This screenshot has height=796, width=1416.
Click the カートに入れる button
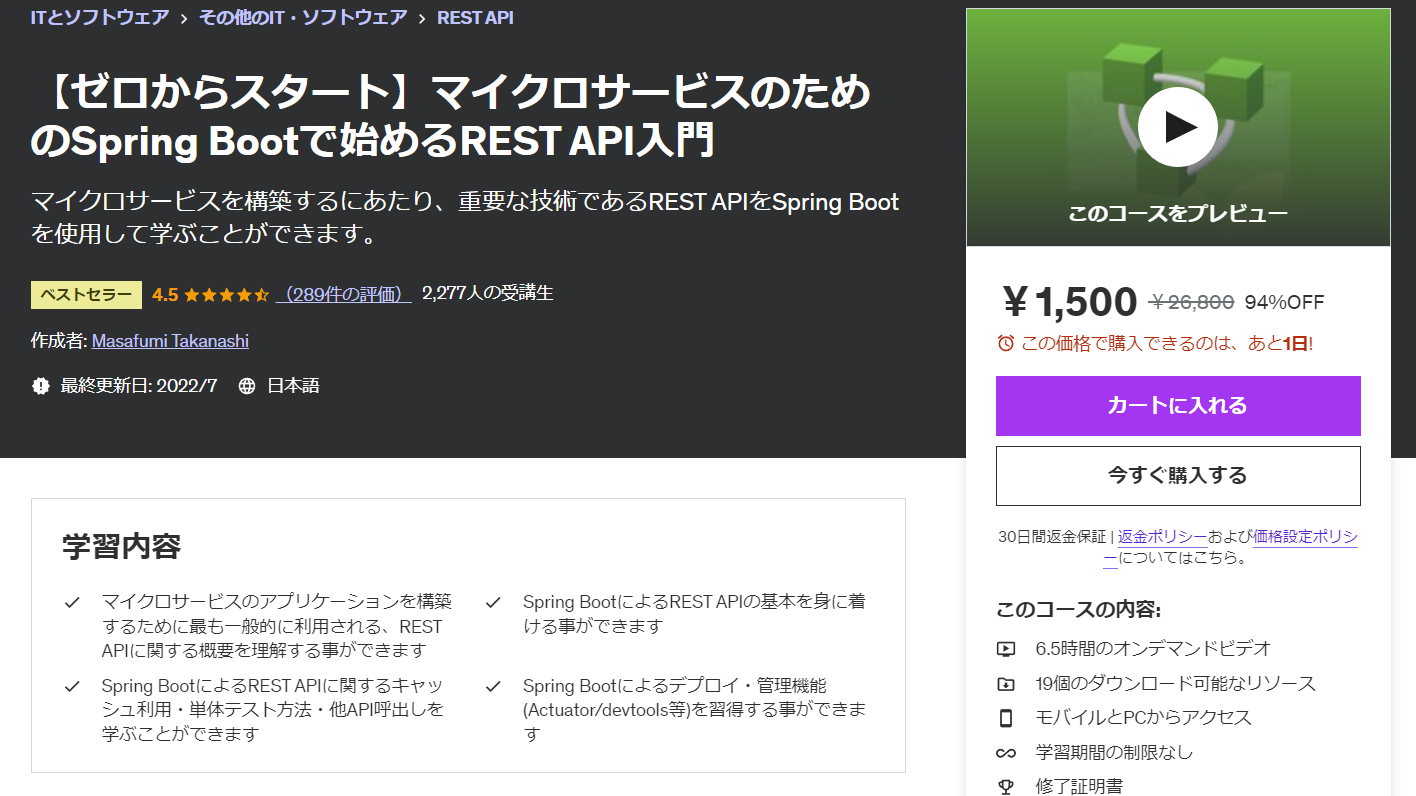click(x=1178, y=406)
